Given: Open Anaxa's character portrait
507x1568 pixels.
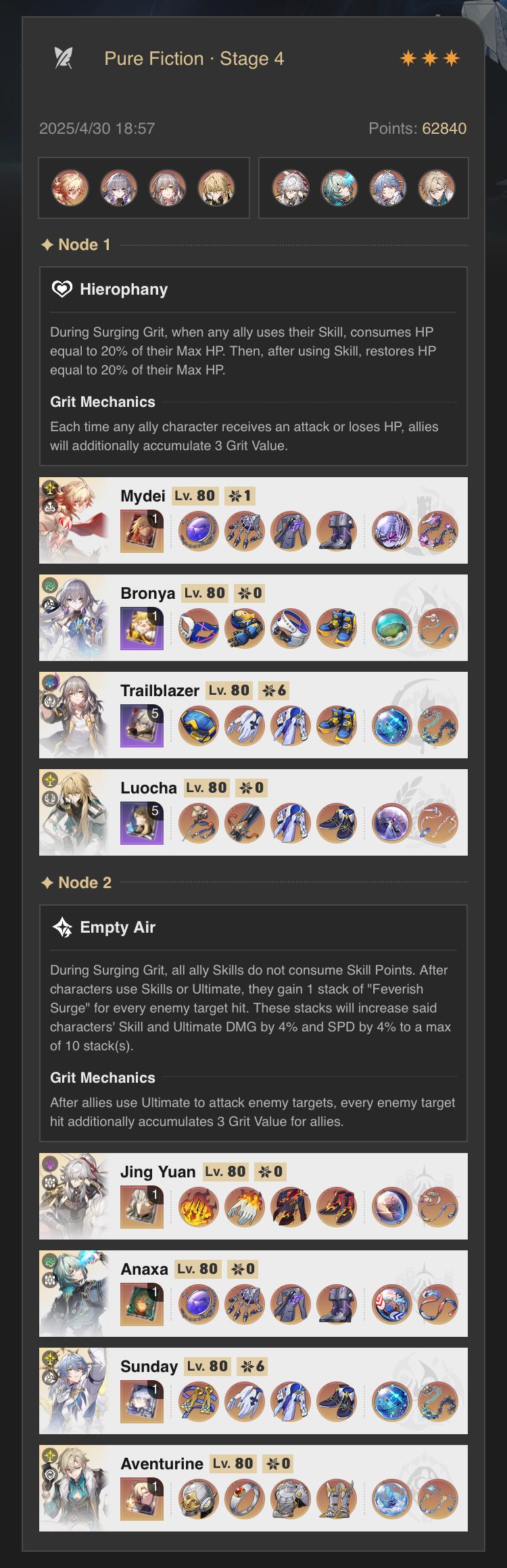Looking at the screenshot, I should 73,1294.
